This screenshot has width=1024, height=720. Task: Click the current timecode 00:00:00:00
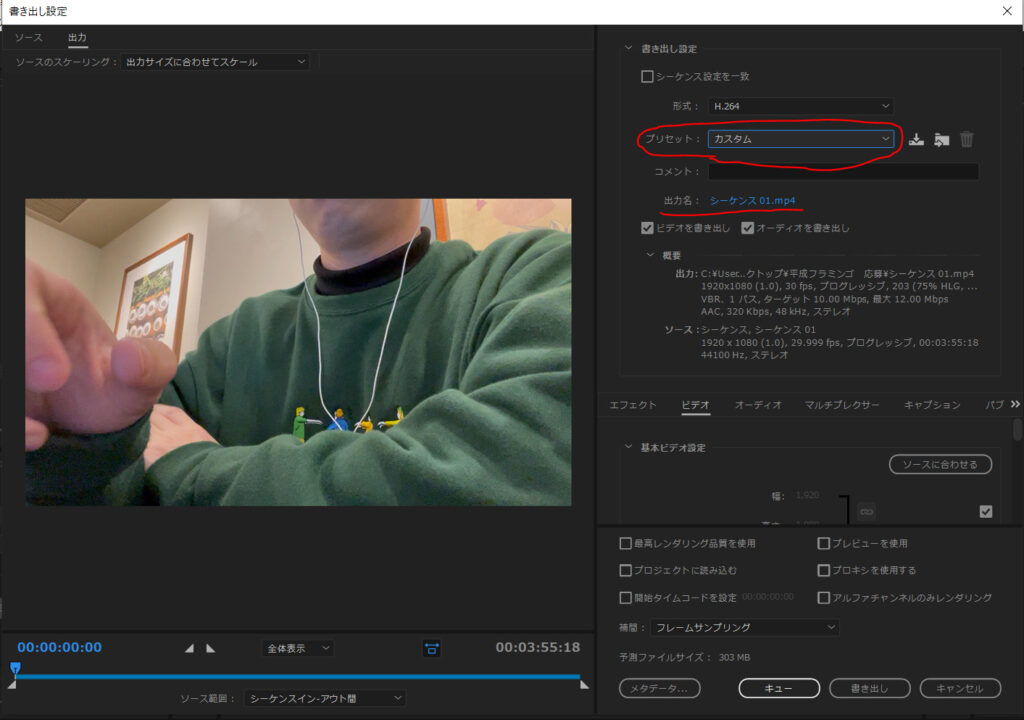tap(59, 647)
